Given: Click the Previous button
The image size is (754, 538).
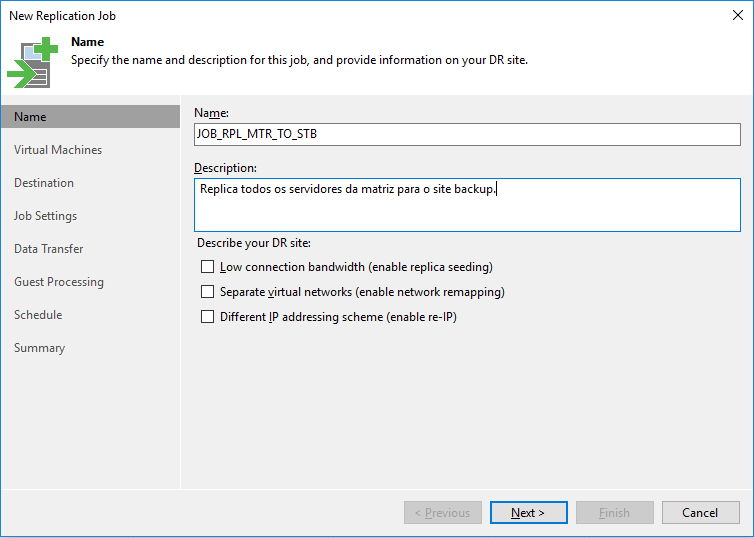Looking at the screenshot, I should click(443, 513).
